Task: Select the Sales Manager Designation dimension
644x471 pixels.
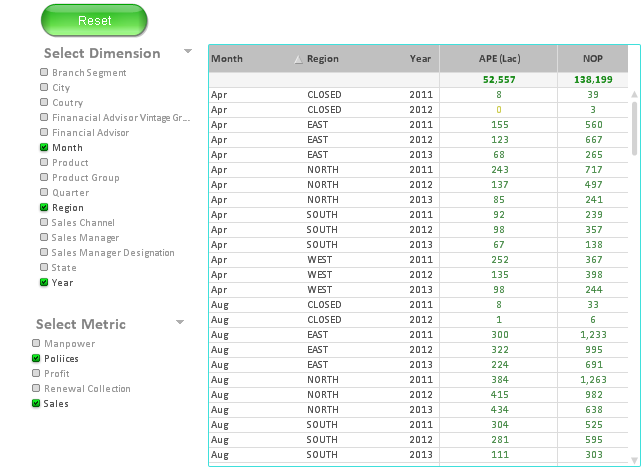Action: pyautogui.click(x=44, y=253)
